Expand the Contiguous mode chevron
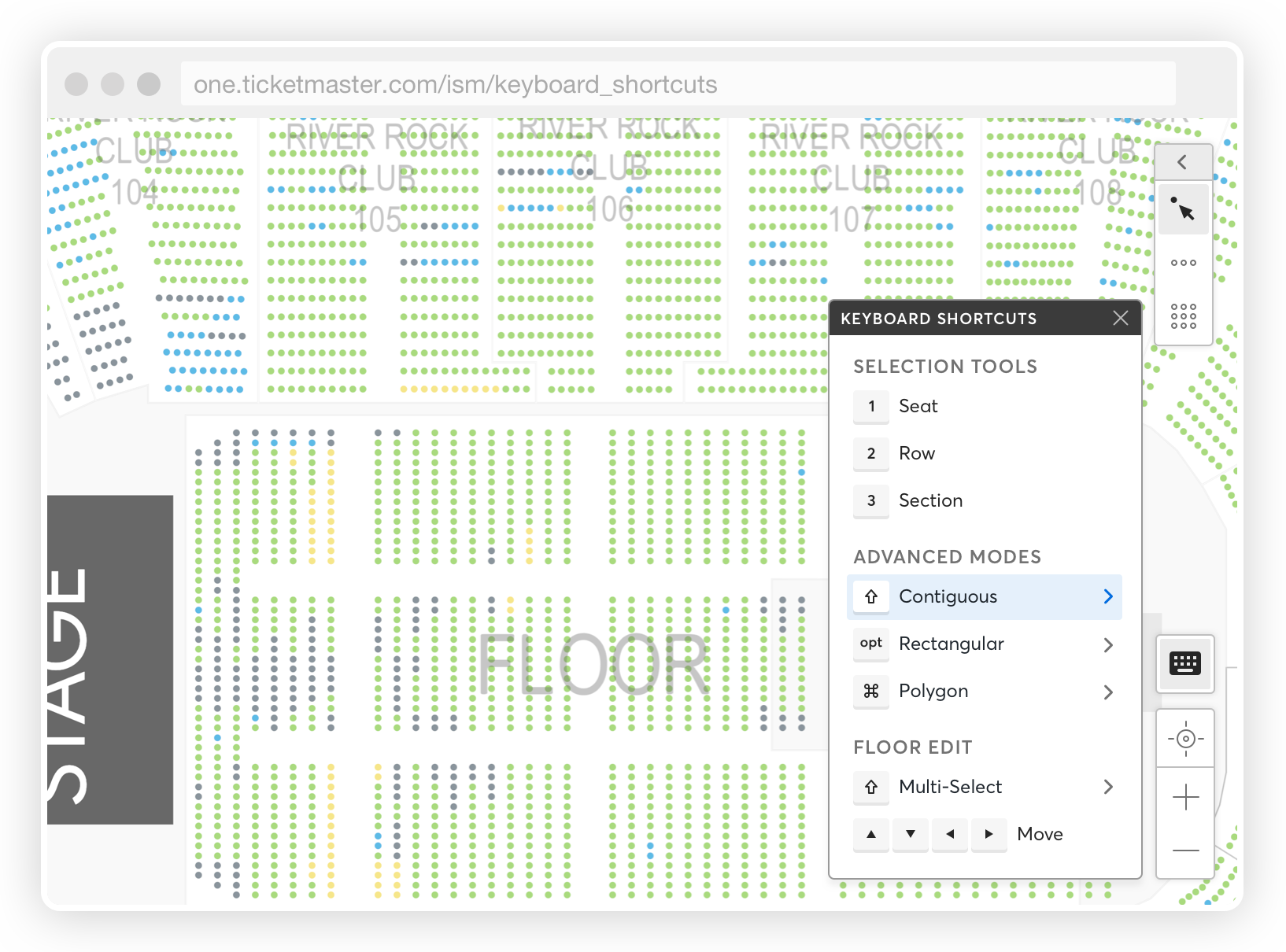The width and height of the screenshot is (1286, 952). coord(1108,597)
